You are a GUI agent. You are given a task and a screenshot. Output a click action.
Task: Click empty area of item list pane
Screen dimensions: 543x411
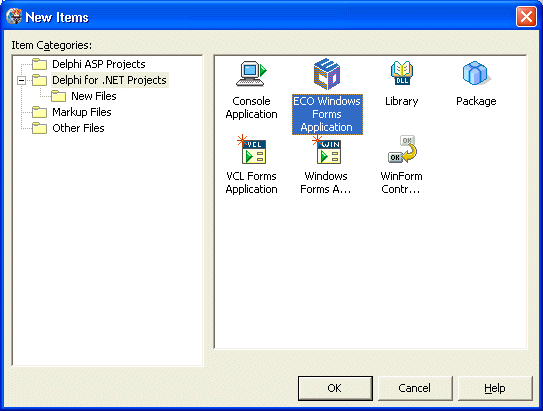pyautogui.click(x=371, y=277)
